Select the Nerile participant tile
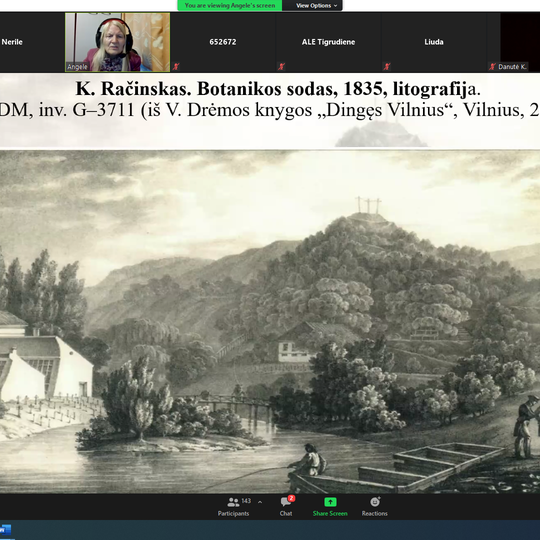This screenshot has width=540, height=540. [32, 42]
